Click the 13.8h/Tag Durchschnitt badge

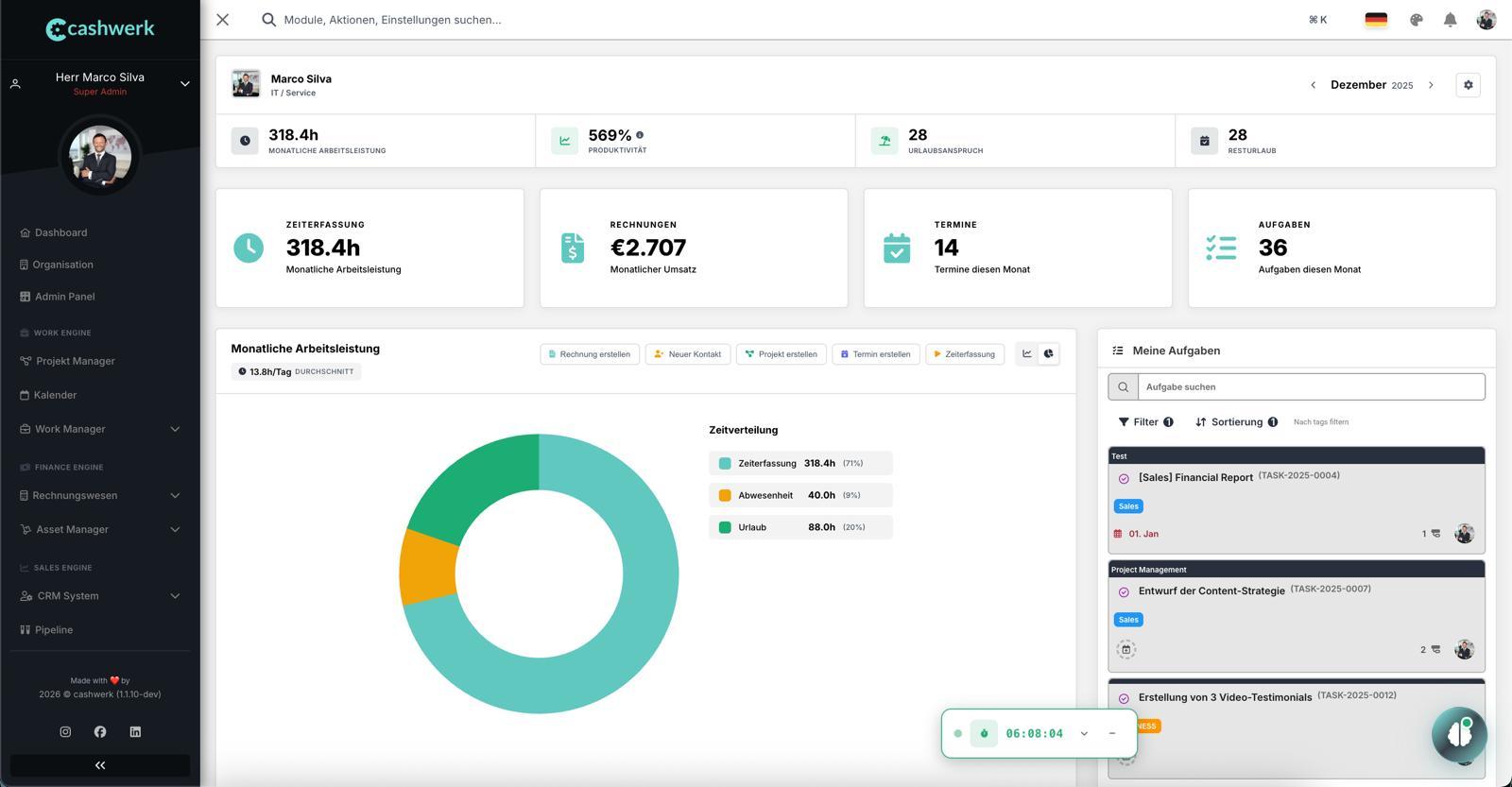pyautogui.click(x=296, y=371)
